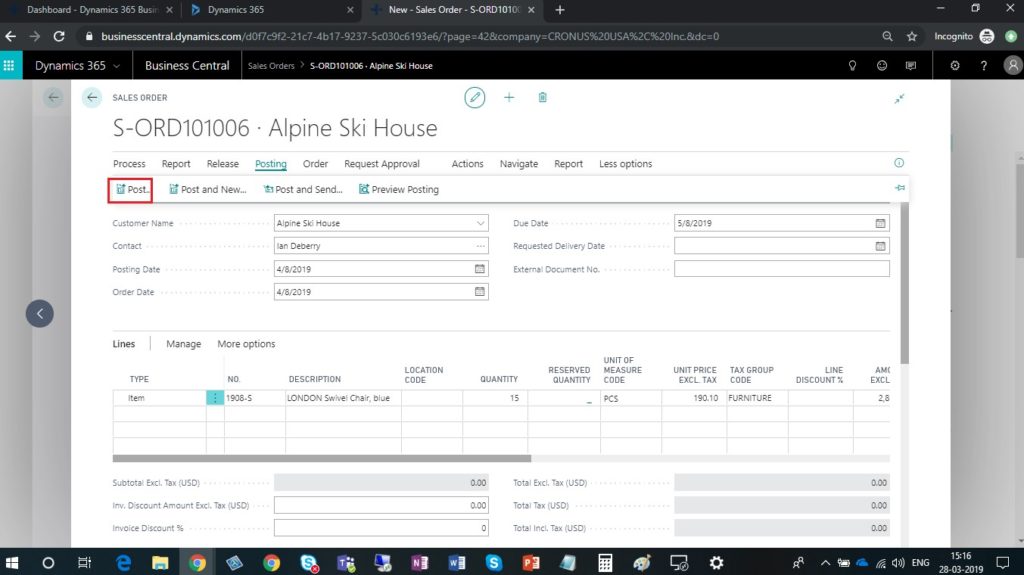
Task: Open the Navigate menu
Action: pos(519,164)
